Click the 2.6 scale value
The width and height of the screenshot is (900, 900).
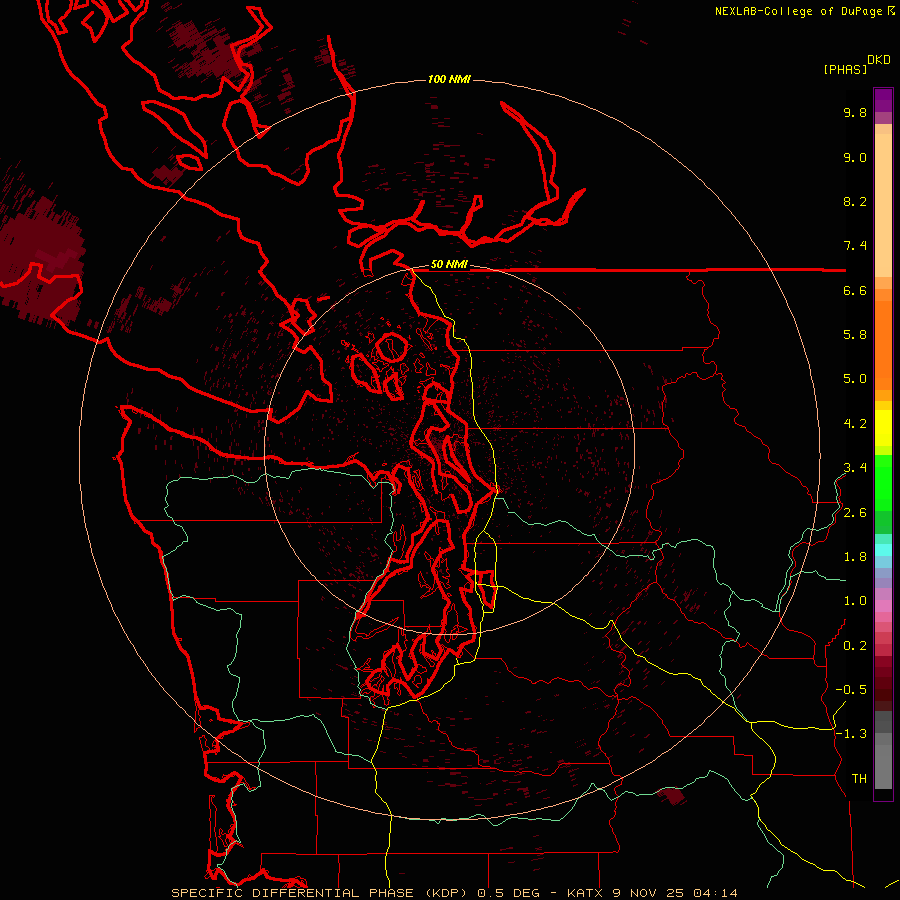click(855, 513)
